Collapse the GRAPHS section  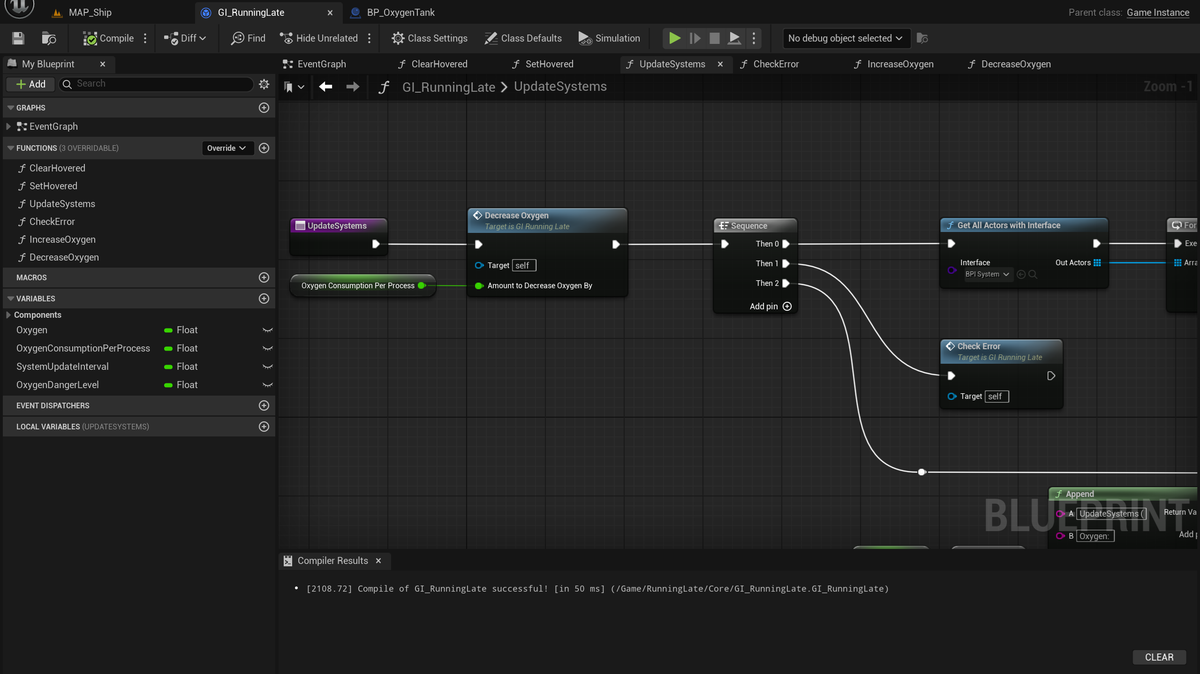[11, 107]
